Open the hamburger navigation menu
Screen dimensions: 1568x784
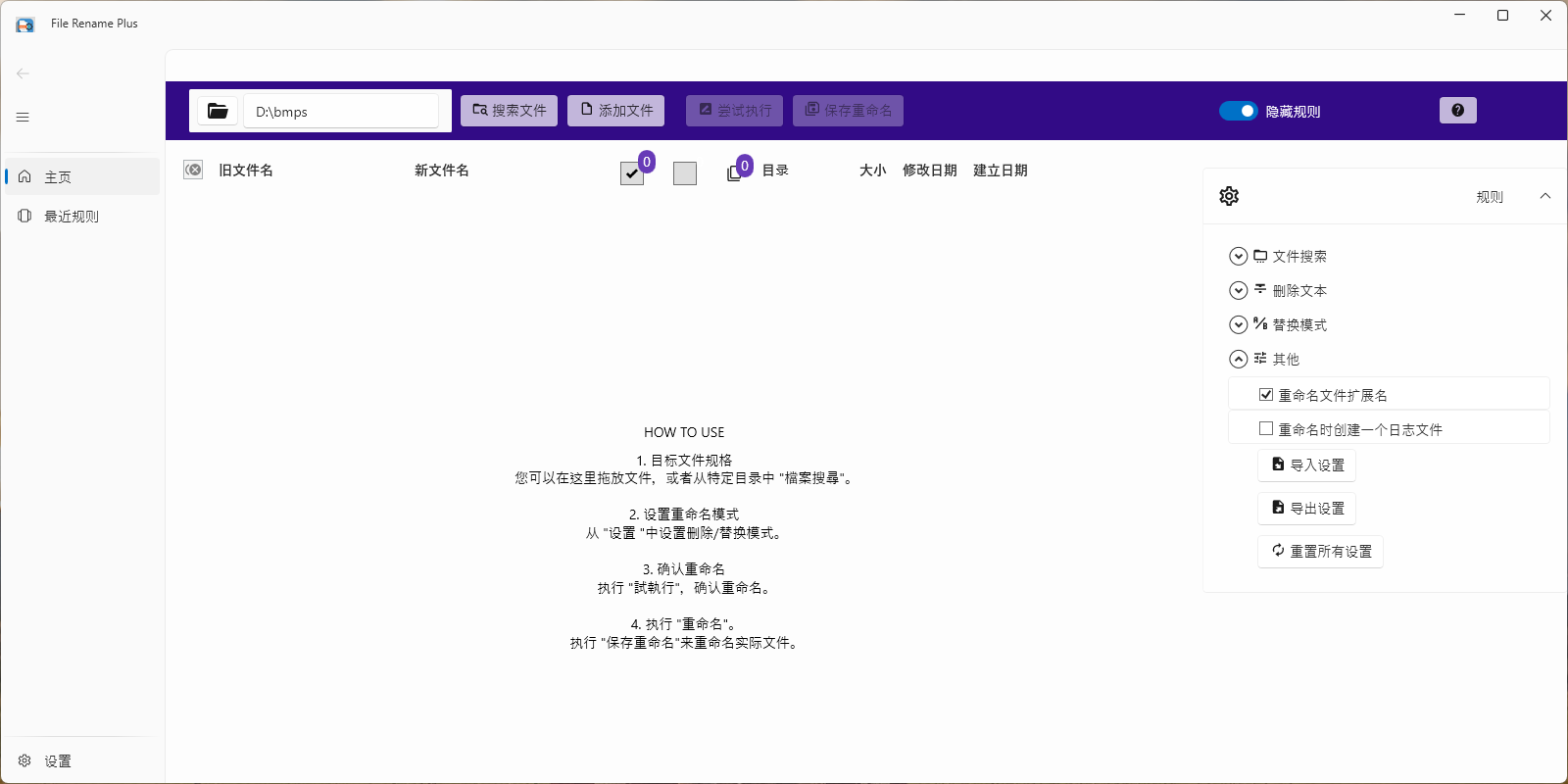[23, 118]
